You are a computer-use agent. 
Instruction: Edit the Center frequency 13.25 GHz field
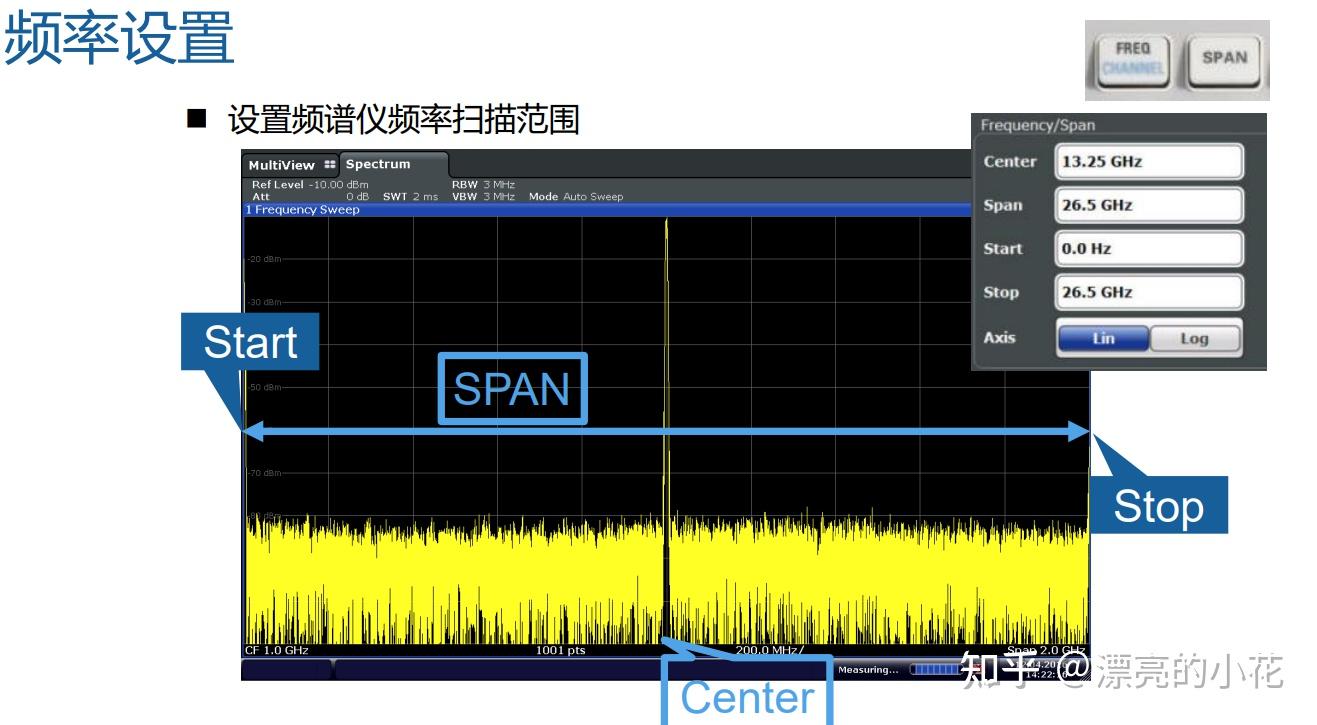[x=1148, y=161]
